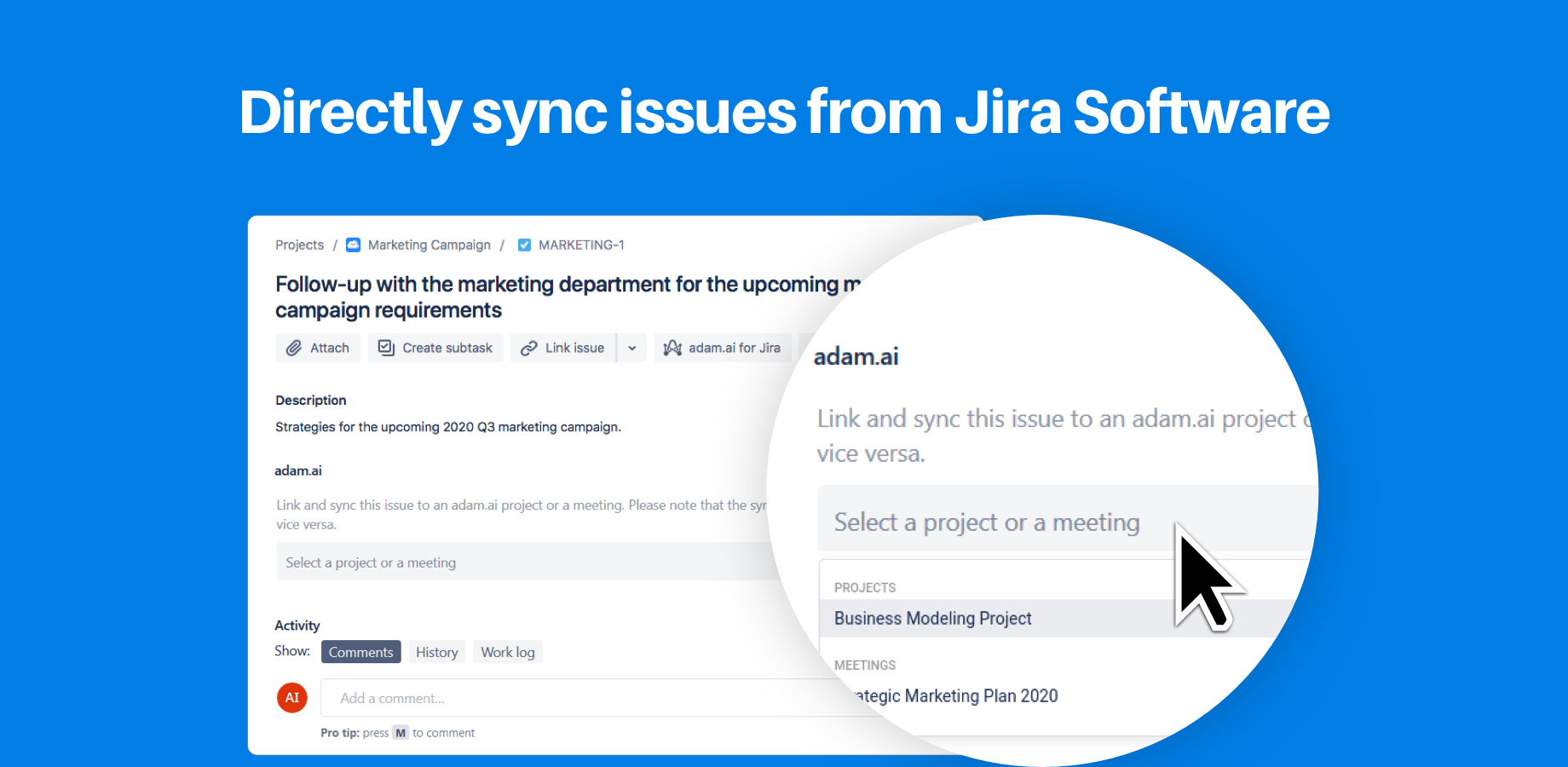1568x767 pixels.
Task: Switch to the History tab
Action: click(x=436, y=652)
